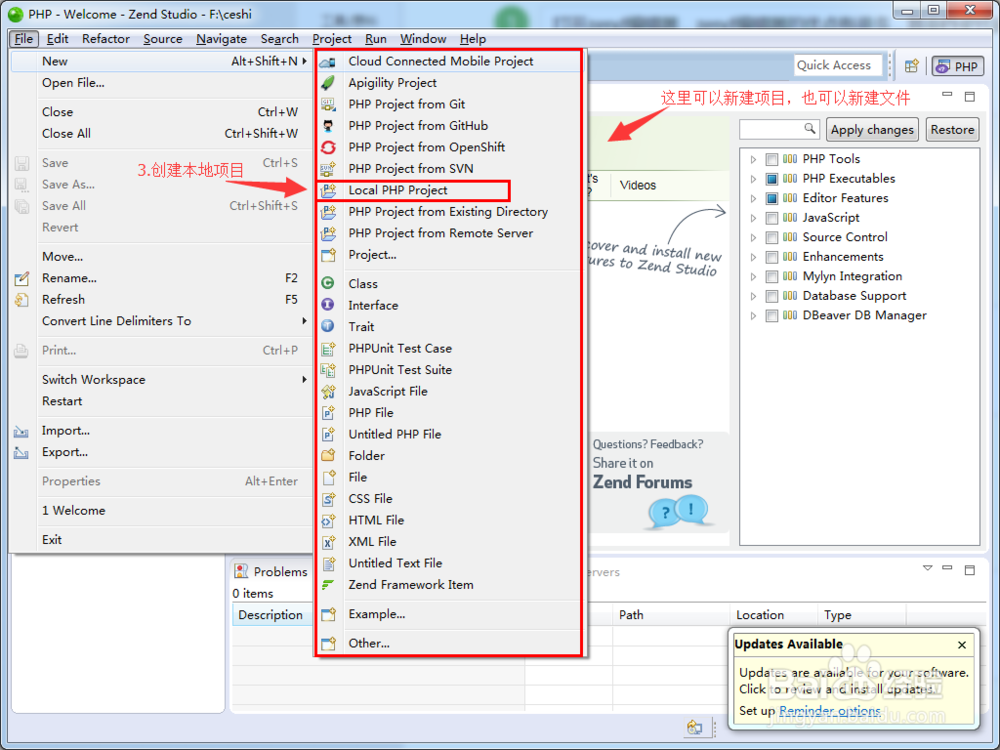Viewport: 1000px width, 750px height.
Task: Expand the Database Support tree node
Action: (x=753, y=297)
